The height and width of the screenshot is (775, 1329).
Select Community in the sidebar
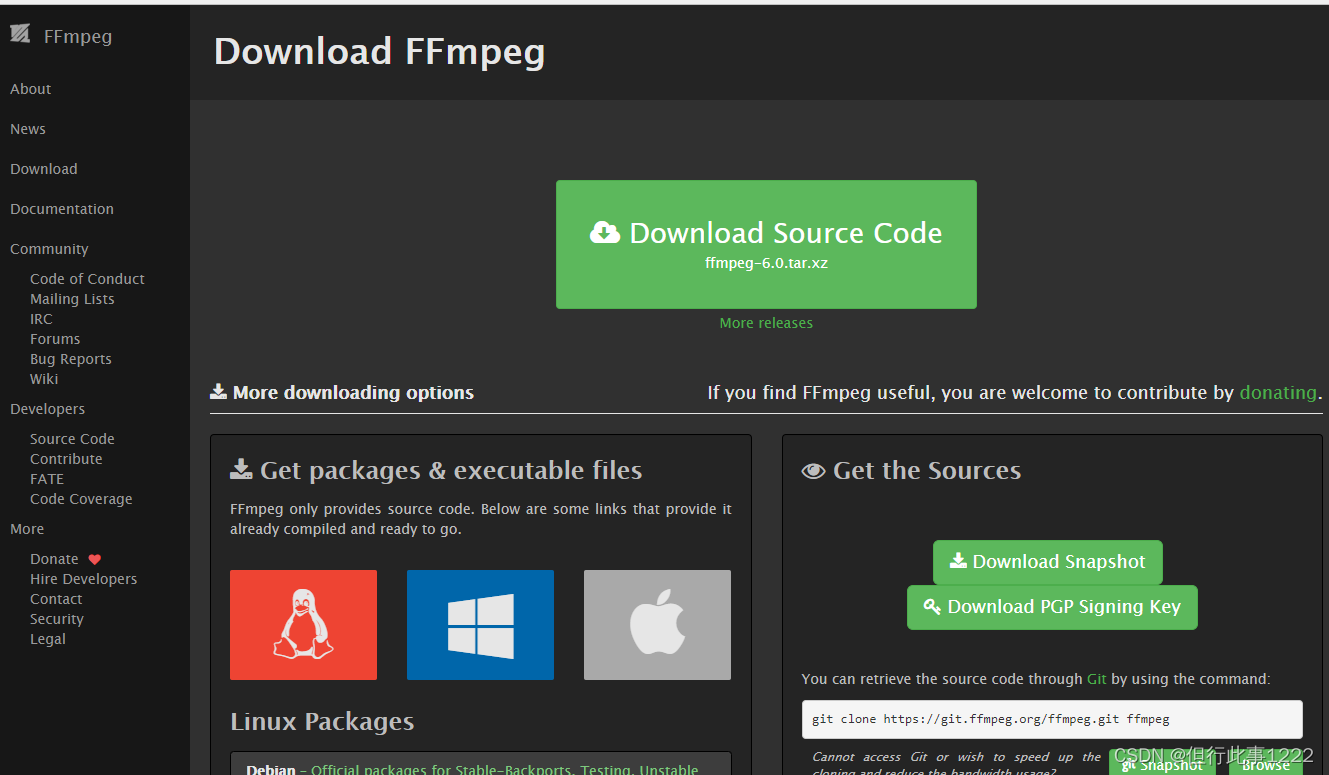[x=49, y=249]
